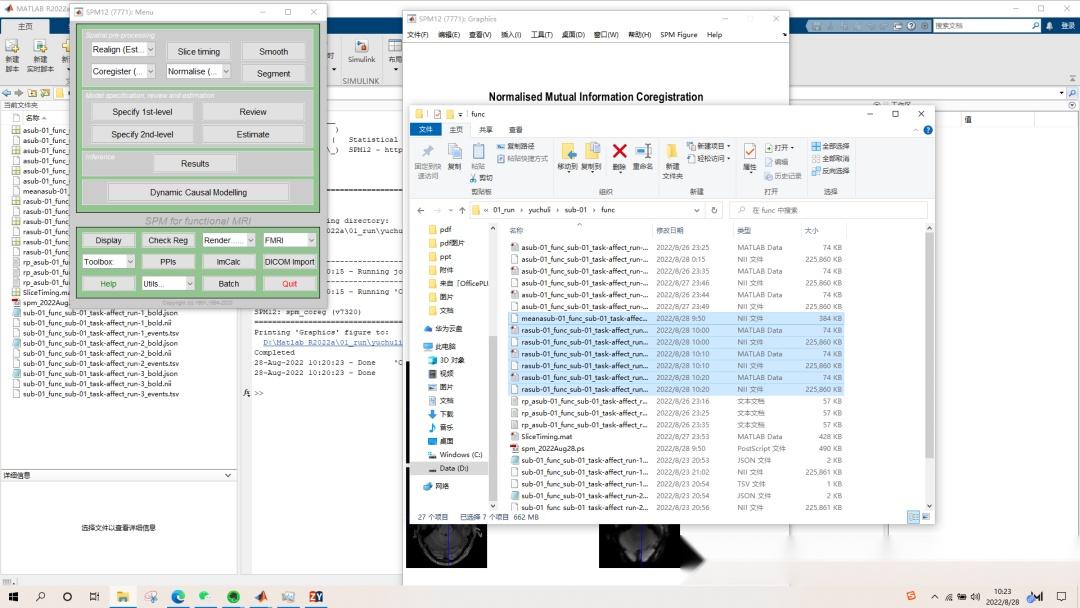This screenshot has width=1080, height=608.
Task: Open Properties icon in Explorer ribbon
Action: [750, 151]
